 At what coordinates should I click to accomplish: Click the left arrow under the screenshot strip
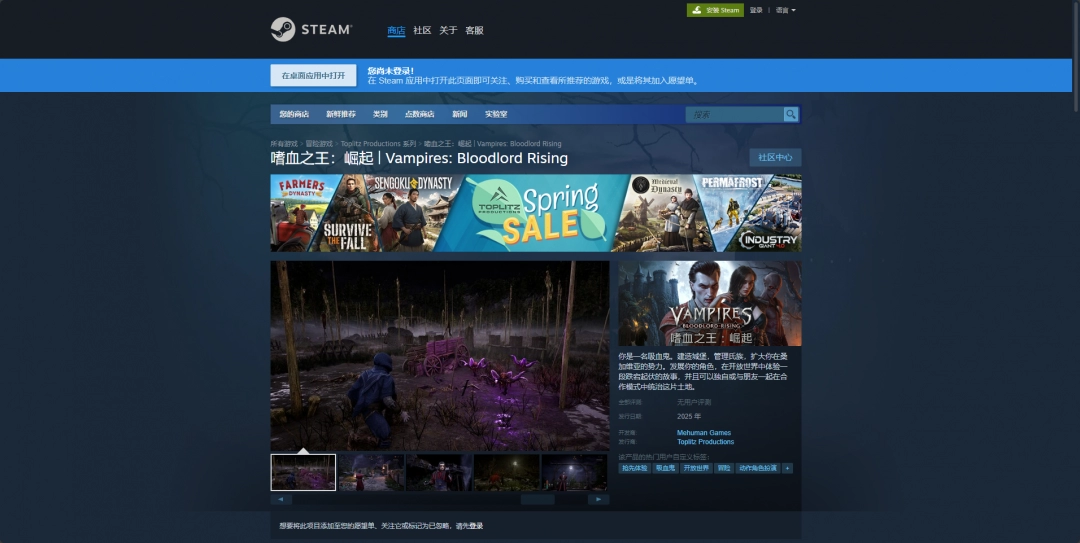[281, 499]
